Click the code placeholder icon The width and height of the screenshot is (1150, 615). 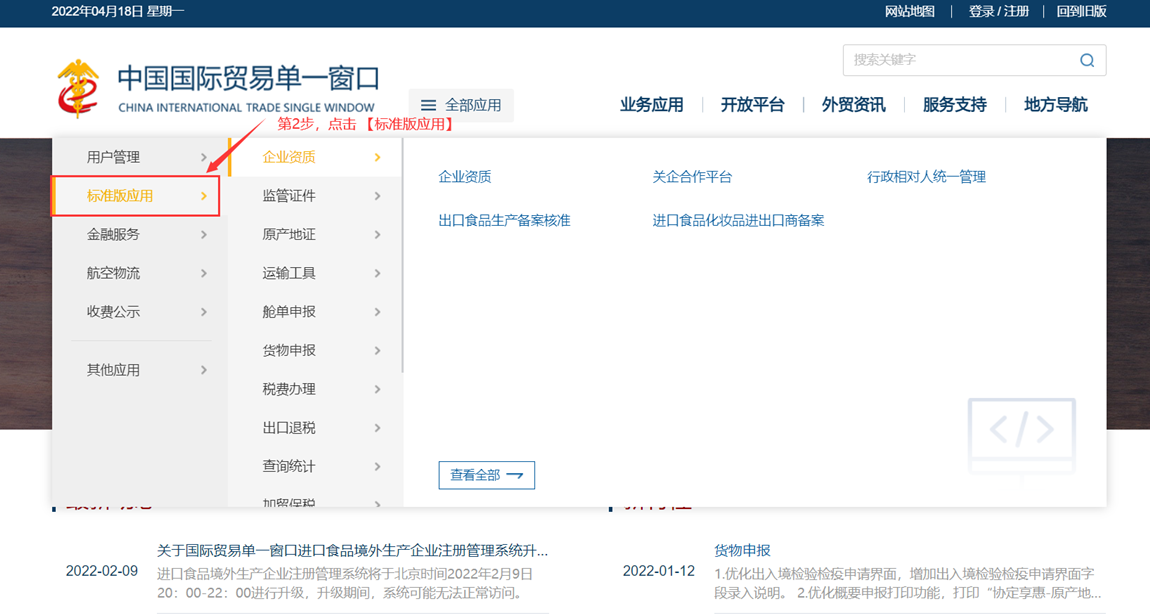(1021, 430)
